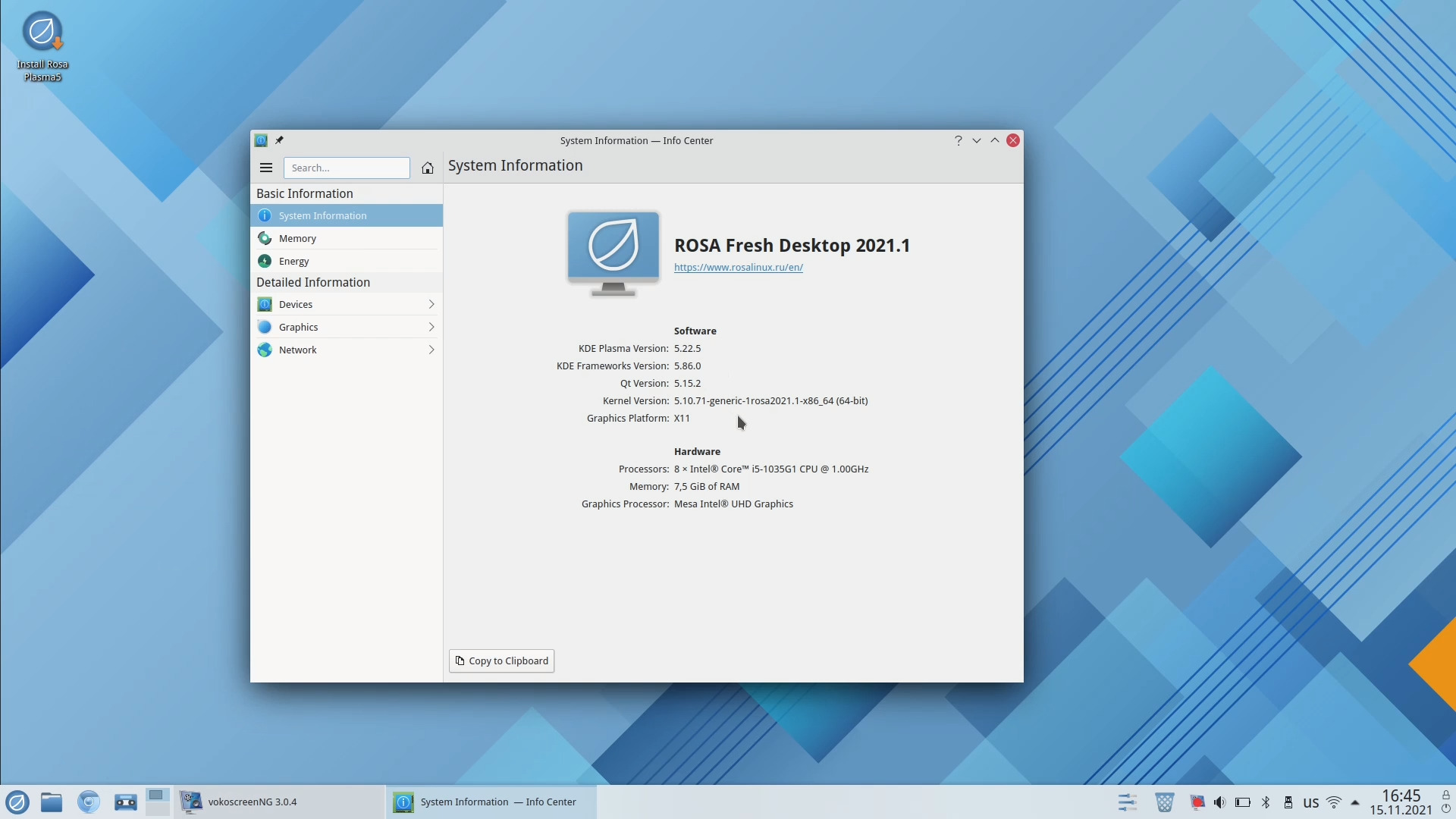Select the Memory section icon
Image resolution: width=1456 pixels, height=819 pixels.
point(265,238)
